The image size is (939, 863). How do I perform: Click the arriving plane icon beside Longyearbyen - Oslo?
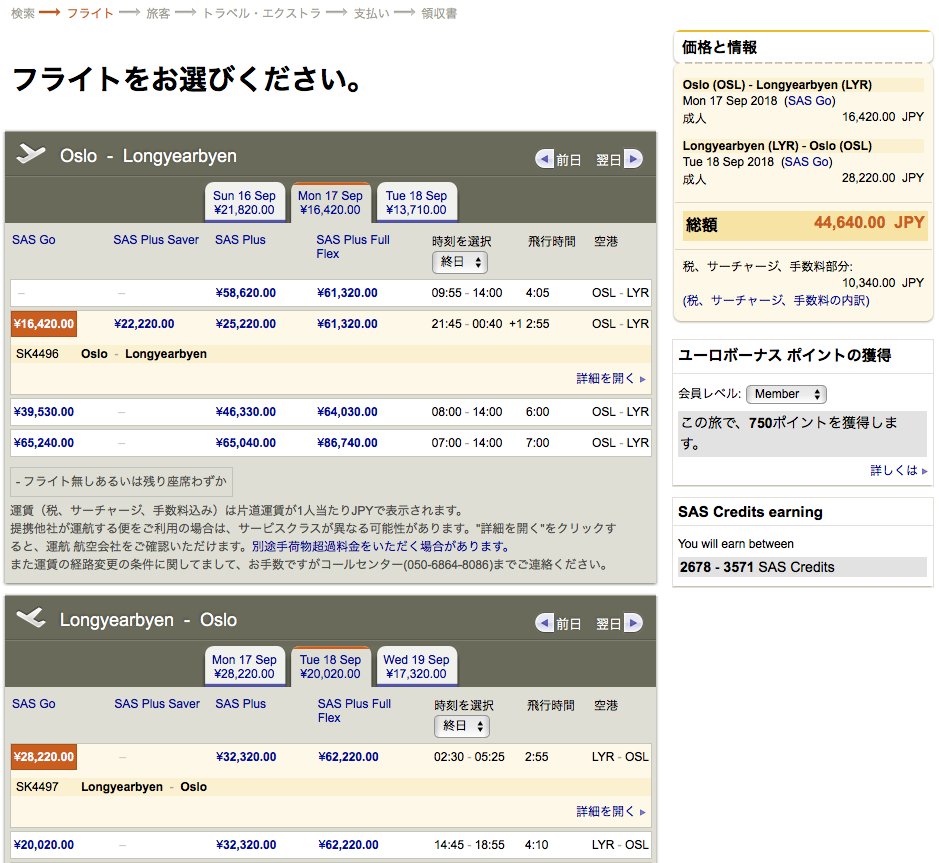[31, 617]
